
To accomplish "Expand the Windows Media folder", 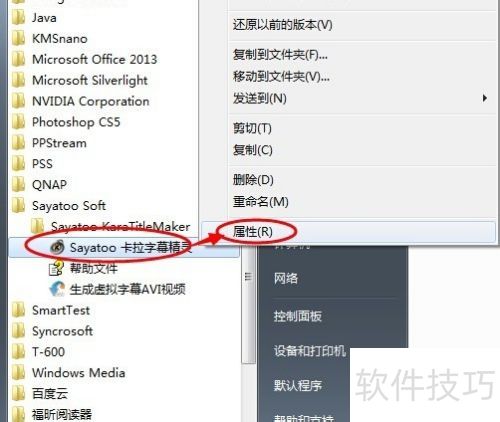I will [68, 373].
